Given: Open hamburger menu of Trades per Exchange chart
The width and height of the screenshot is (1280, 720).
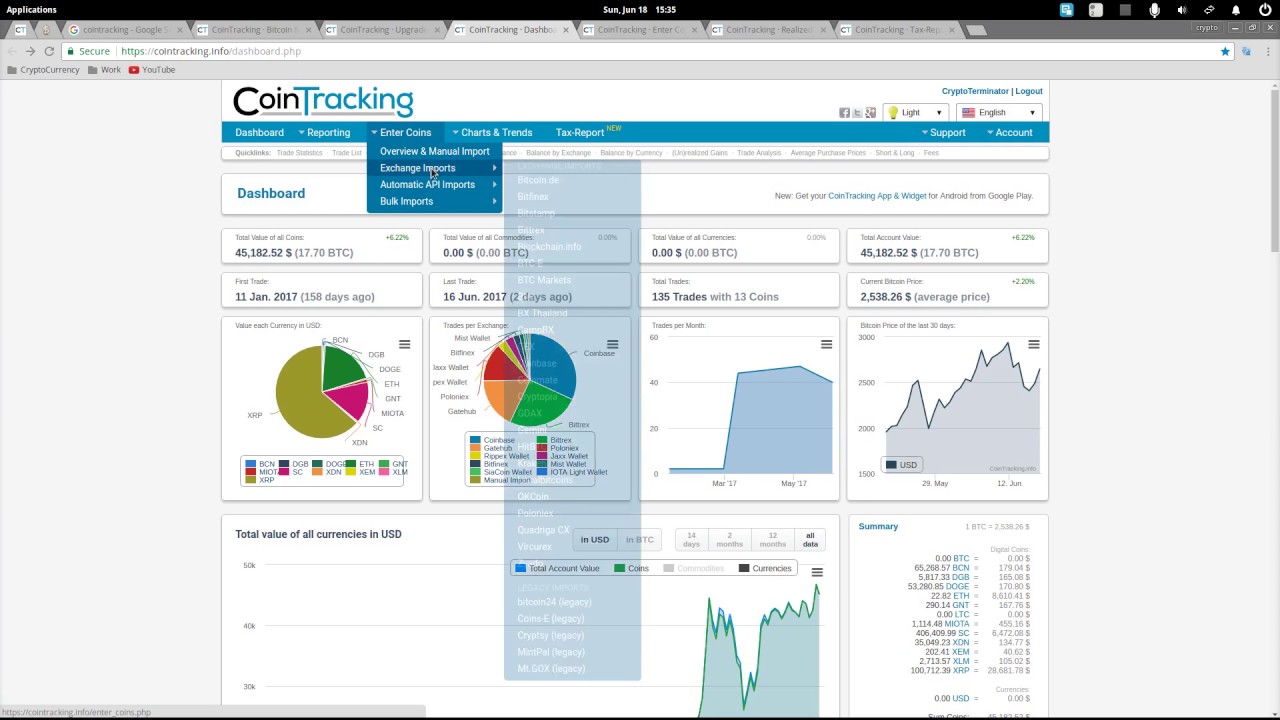Looking at the screenshot, I should click(x=612, y=345).
